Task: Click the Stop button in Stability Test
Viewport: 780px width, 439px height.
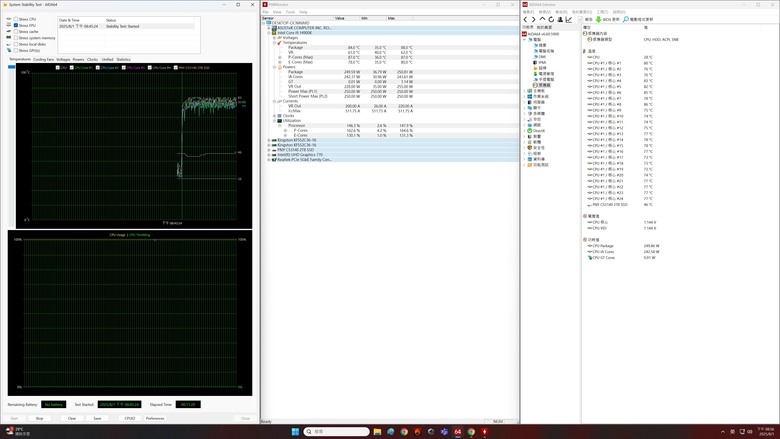Action: pos(39,418)
